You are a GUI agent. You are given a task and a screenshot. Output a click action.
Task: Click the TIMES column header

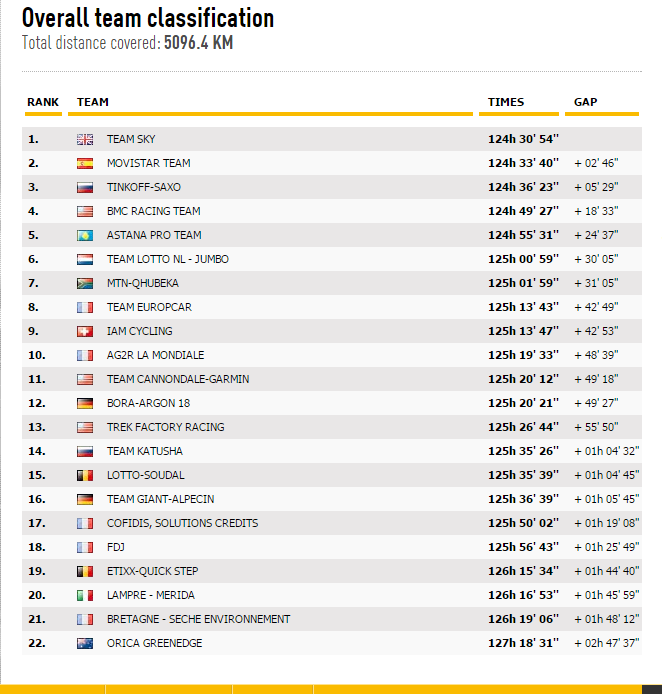pos(506,102)
